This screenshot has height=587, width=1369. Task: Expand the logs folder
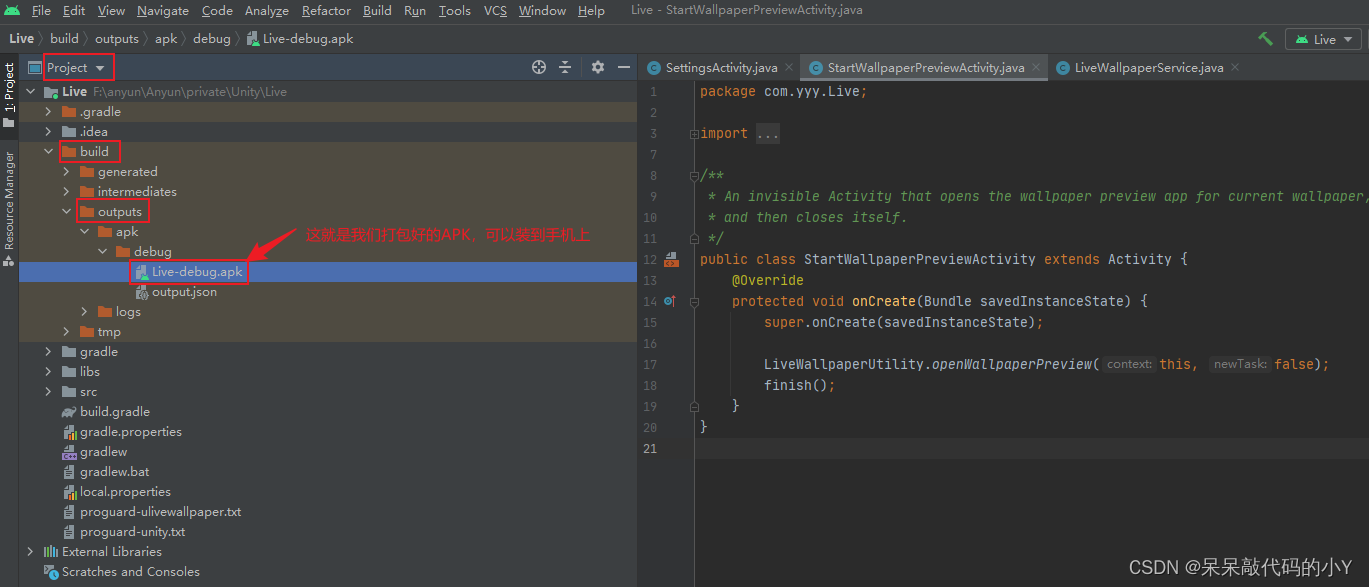pyautogui.click(x=84, y=312)
